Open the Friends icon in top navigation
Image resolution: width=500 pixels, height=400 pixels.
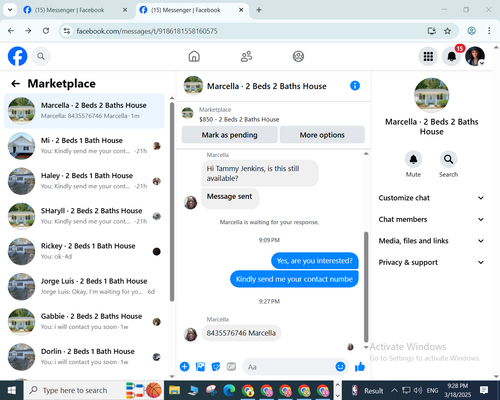click(246, 56)
